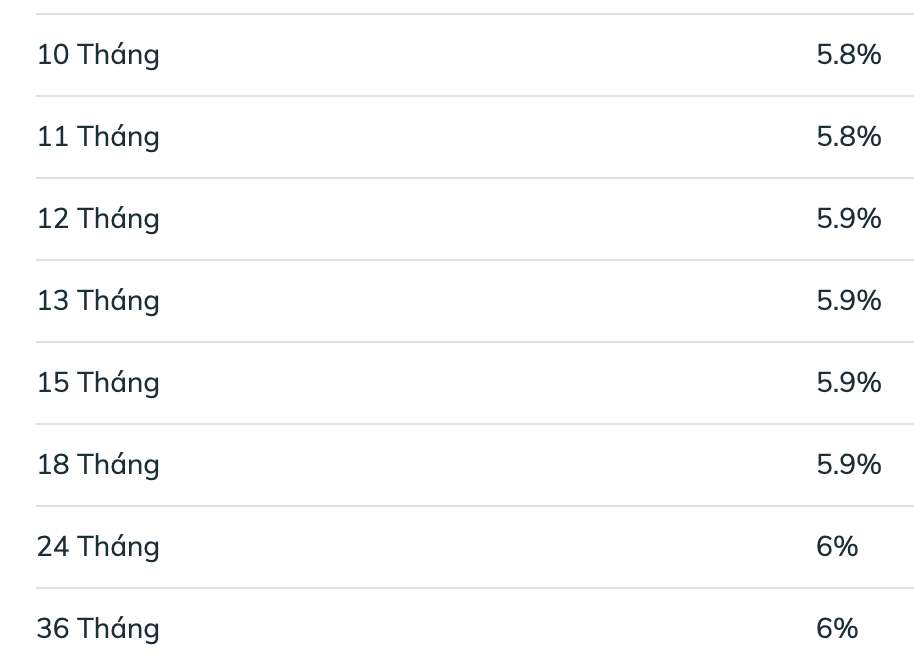Select the 5.9% rate for 12 Tháng
The width and height of the screenshot is (914, 664).
coord(848,219)
